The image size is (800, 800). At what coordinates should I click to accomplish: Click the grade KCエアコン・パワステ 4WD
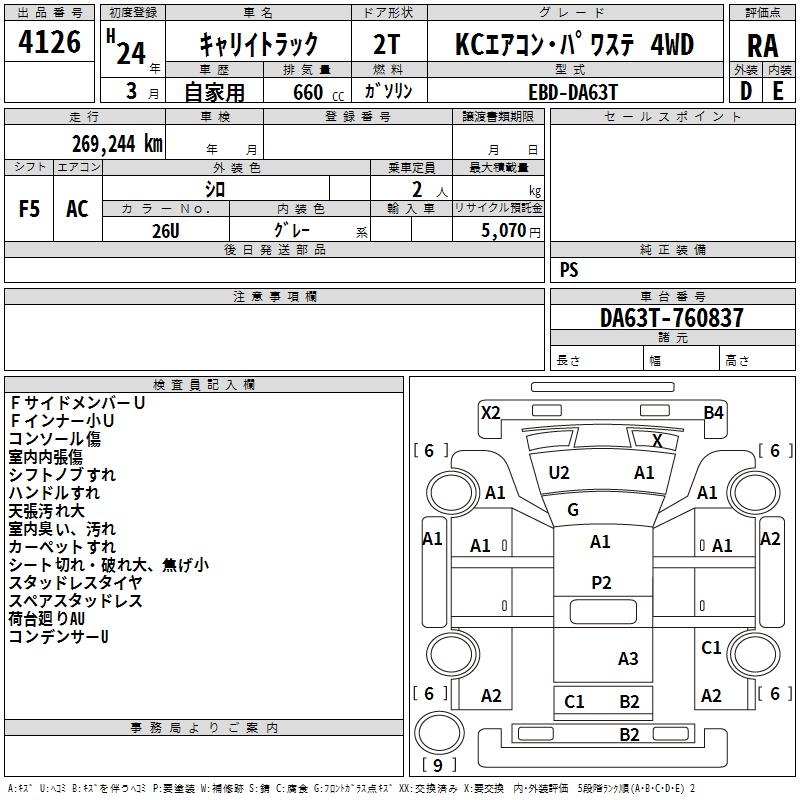pos(573,44)
